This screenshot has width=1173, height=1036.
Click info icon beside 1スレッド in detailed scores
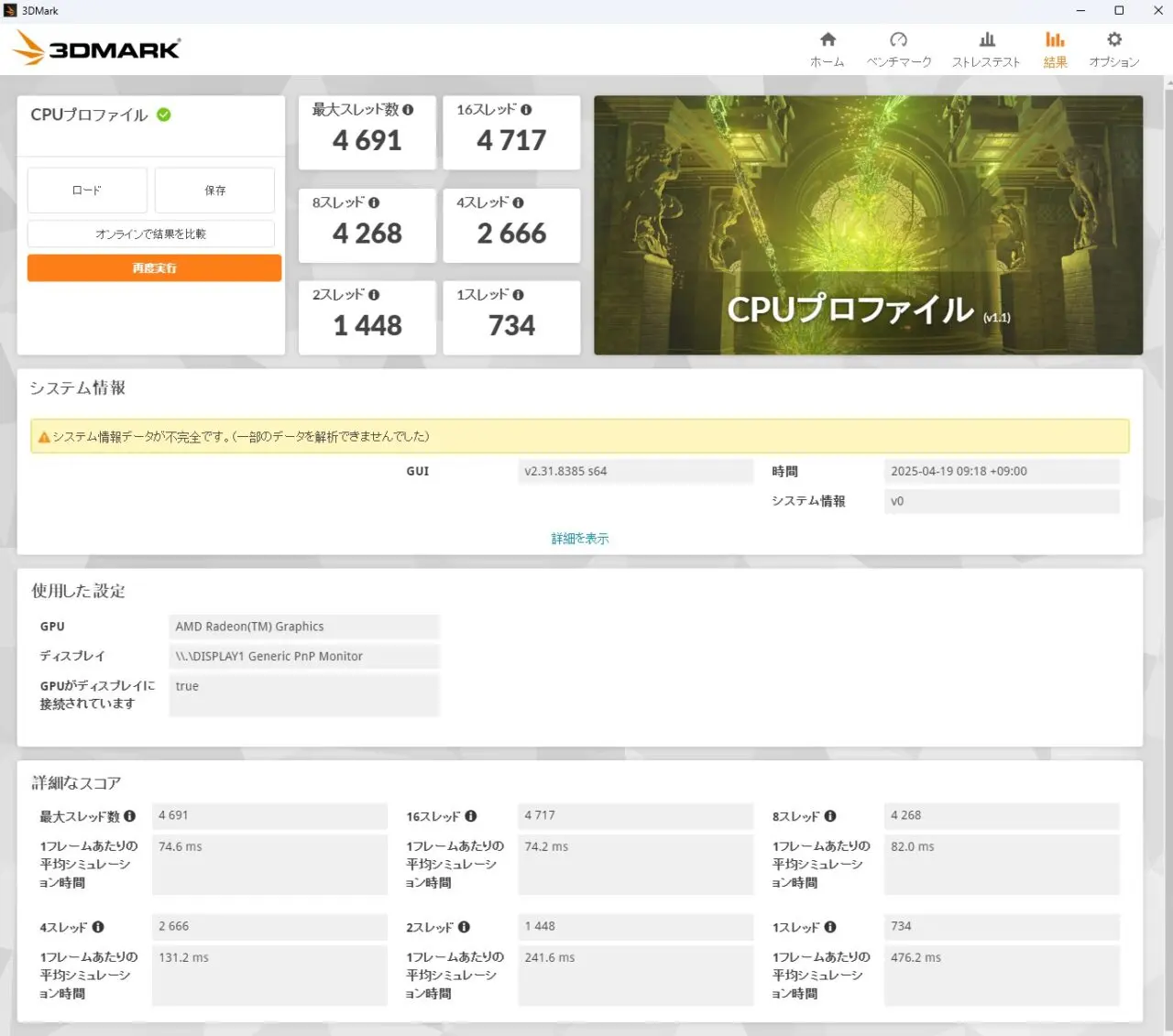pyautogui.click(x=830, y=927)
